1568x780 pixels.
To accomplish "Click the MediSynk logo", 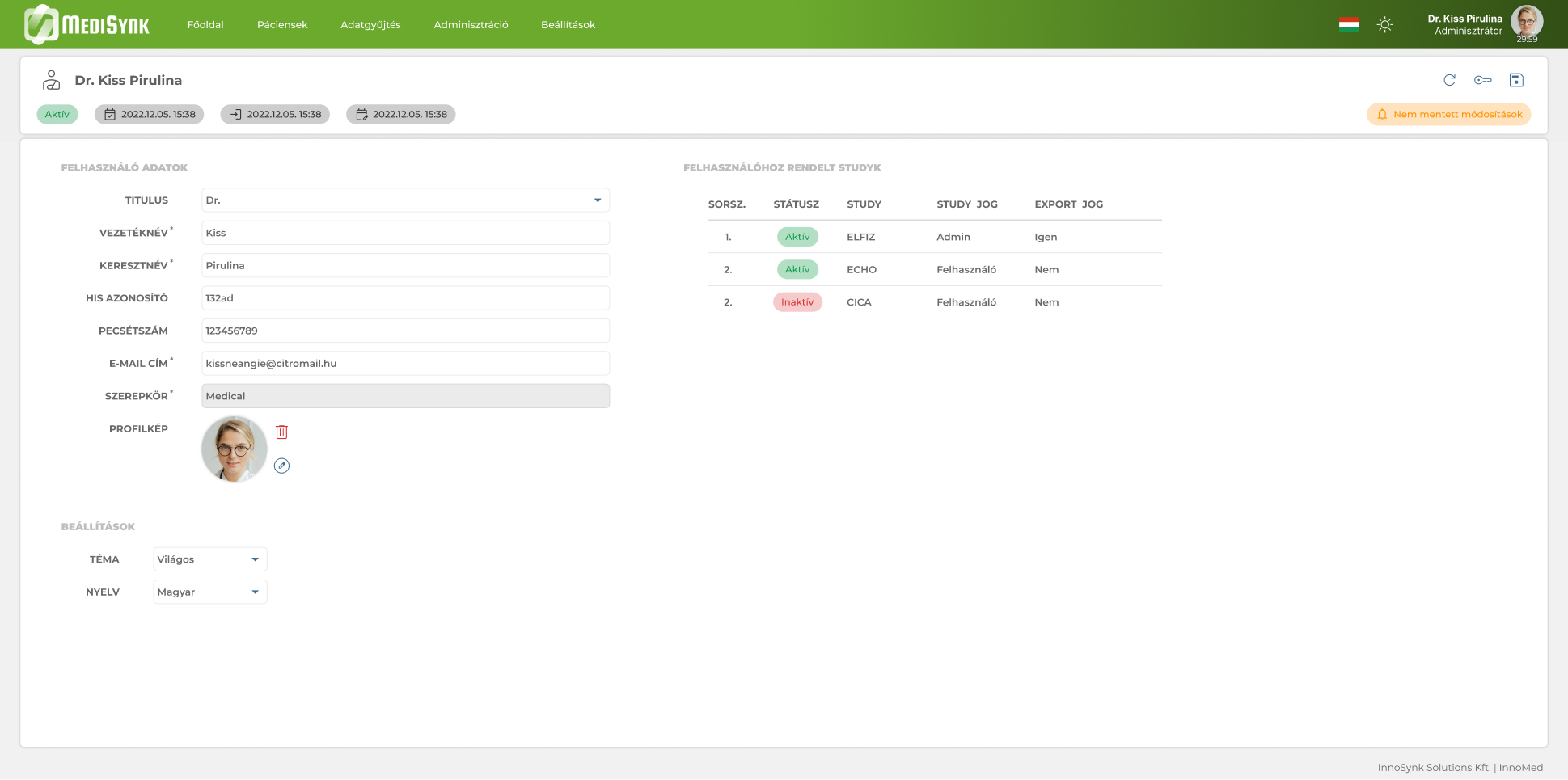I will click(87, 24).
